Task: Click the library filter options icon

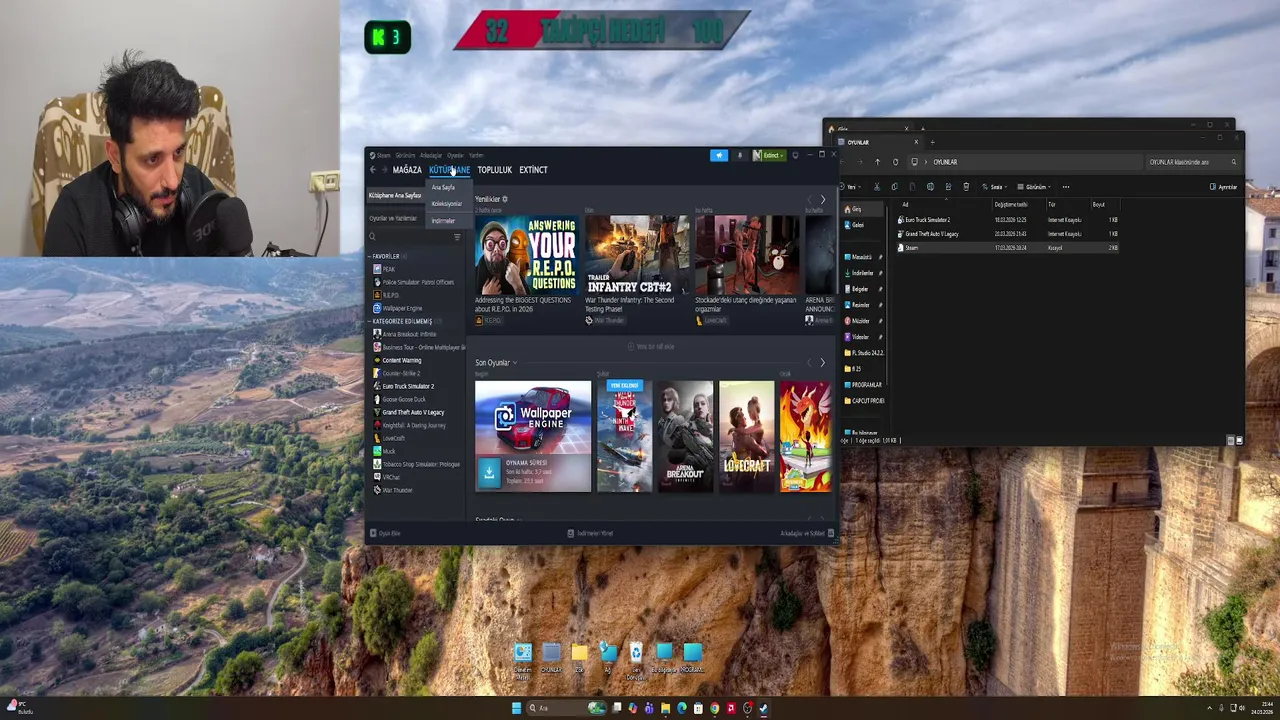Action: tap(457, 237)
